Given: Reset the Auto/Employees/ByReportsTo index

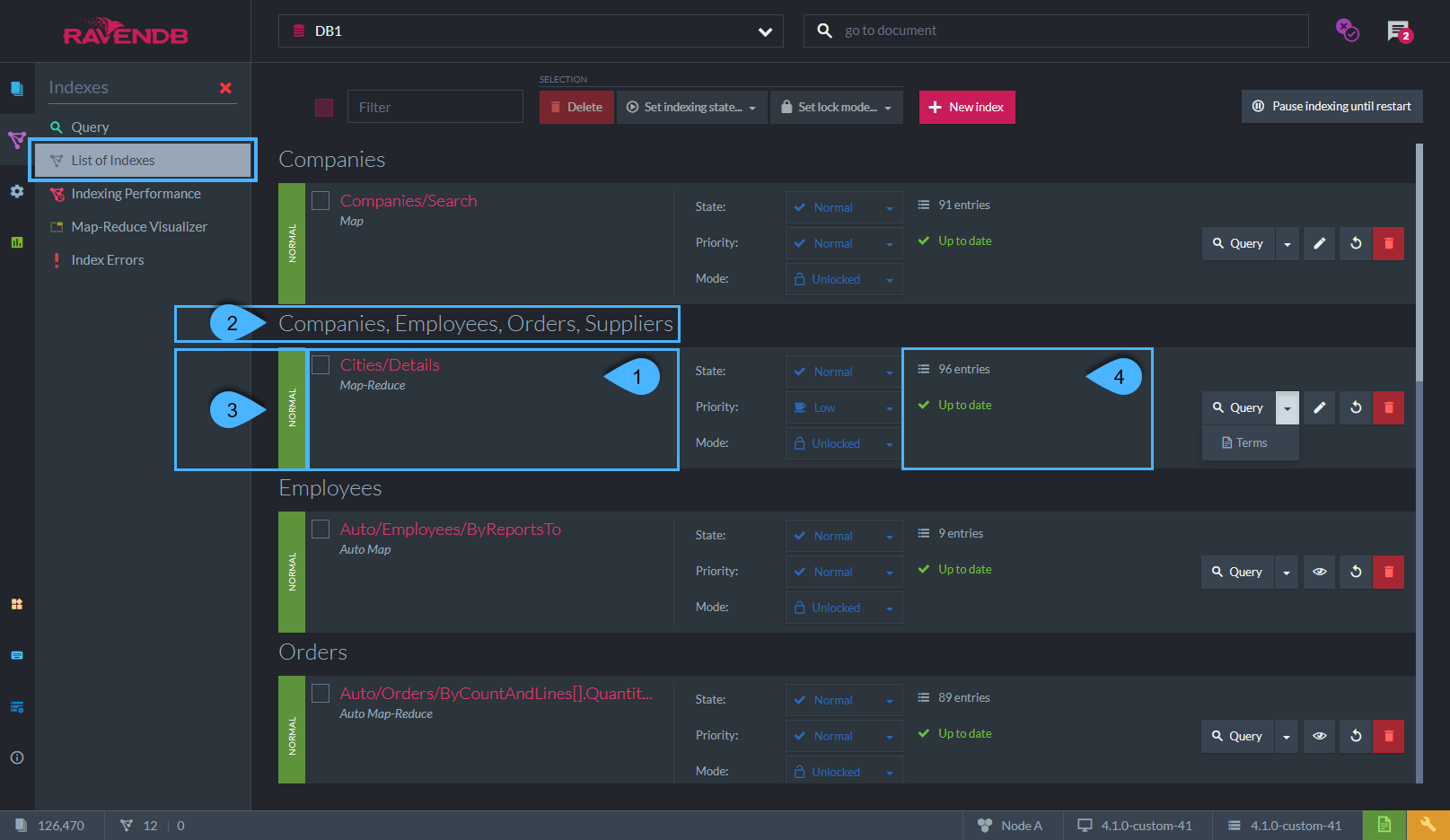Looking at the screenshot, I should click(1356, 572).
